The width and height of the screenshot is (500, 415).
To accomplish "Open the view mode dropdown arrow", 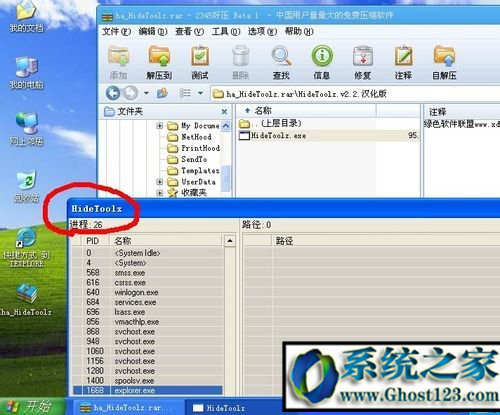I will [x=200, y=93].
